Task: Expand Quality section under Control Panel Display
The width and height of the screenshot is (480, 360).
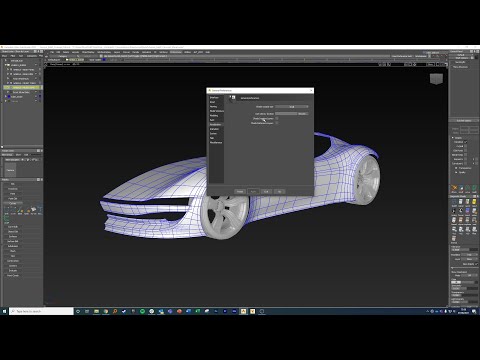Action: (456, 172)
